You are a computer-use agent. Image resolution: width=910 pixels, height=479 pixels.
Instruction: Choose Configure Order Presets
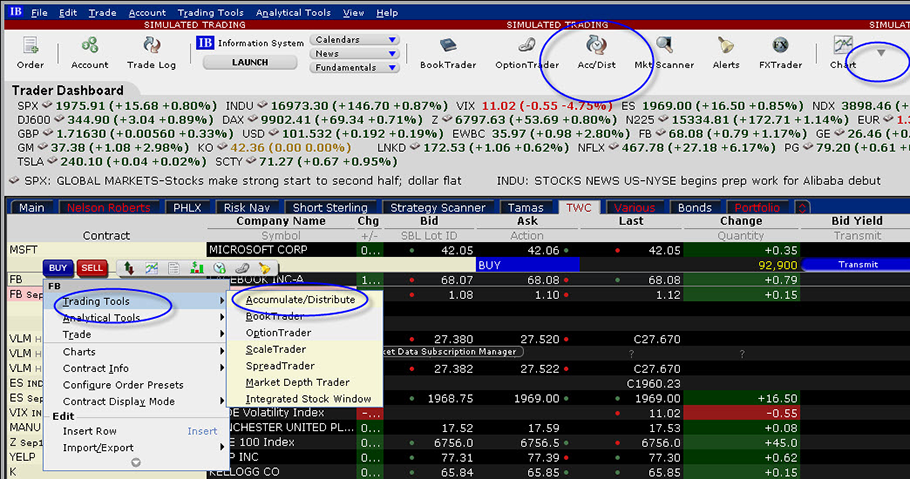tap(123, 385)
